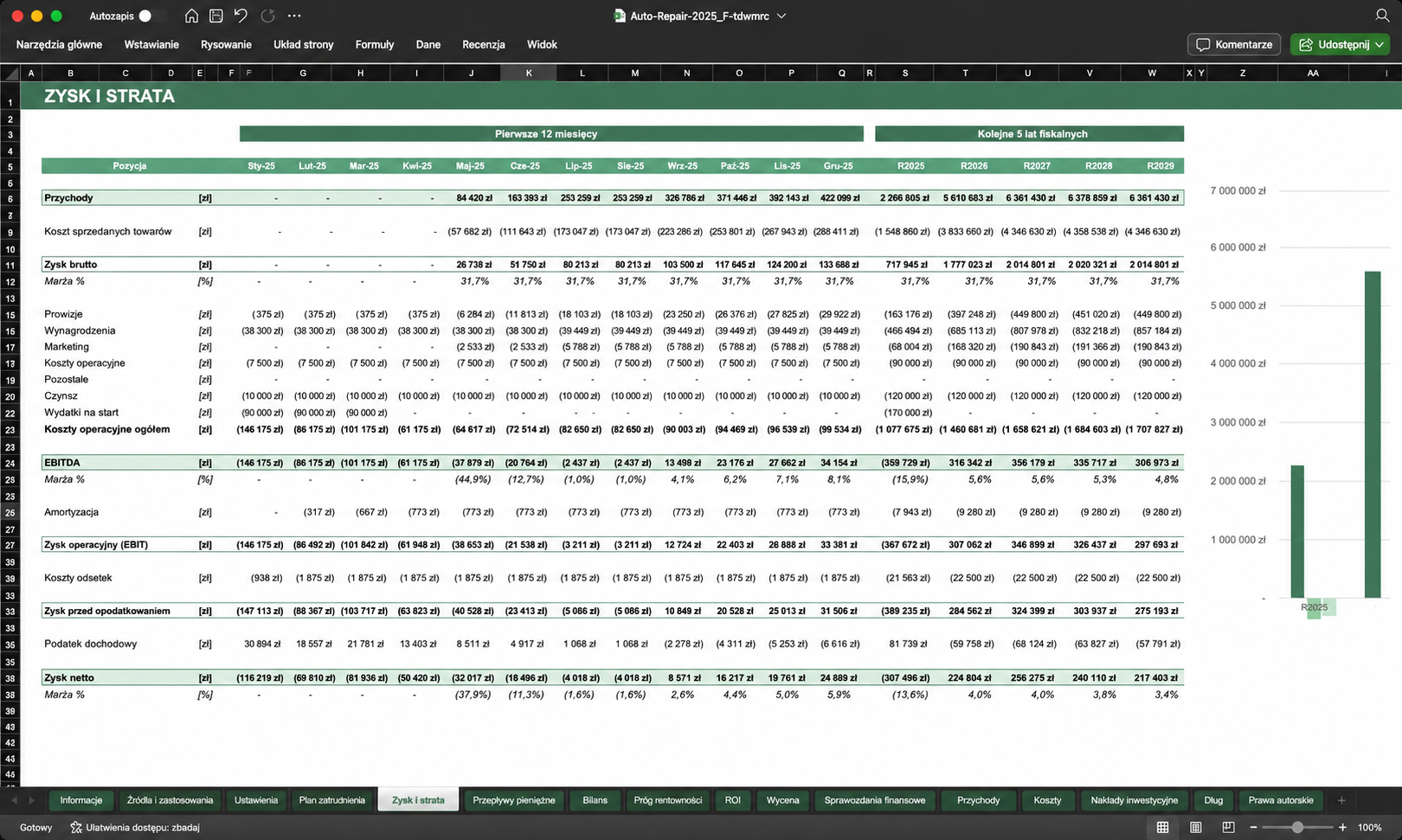Click the Save icon in title bar
Viewport: 1402px width, 840px height.
point(216,16)
